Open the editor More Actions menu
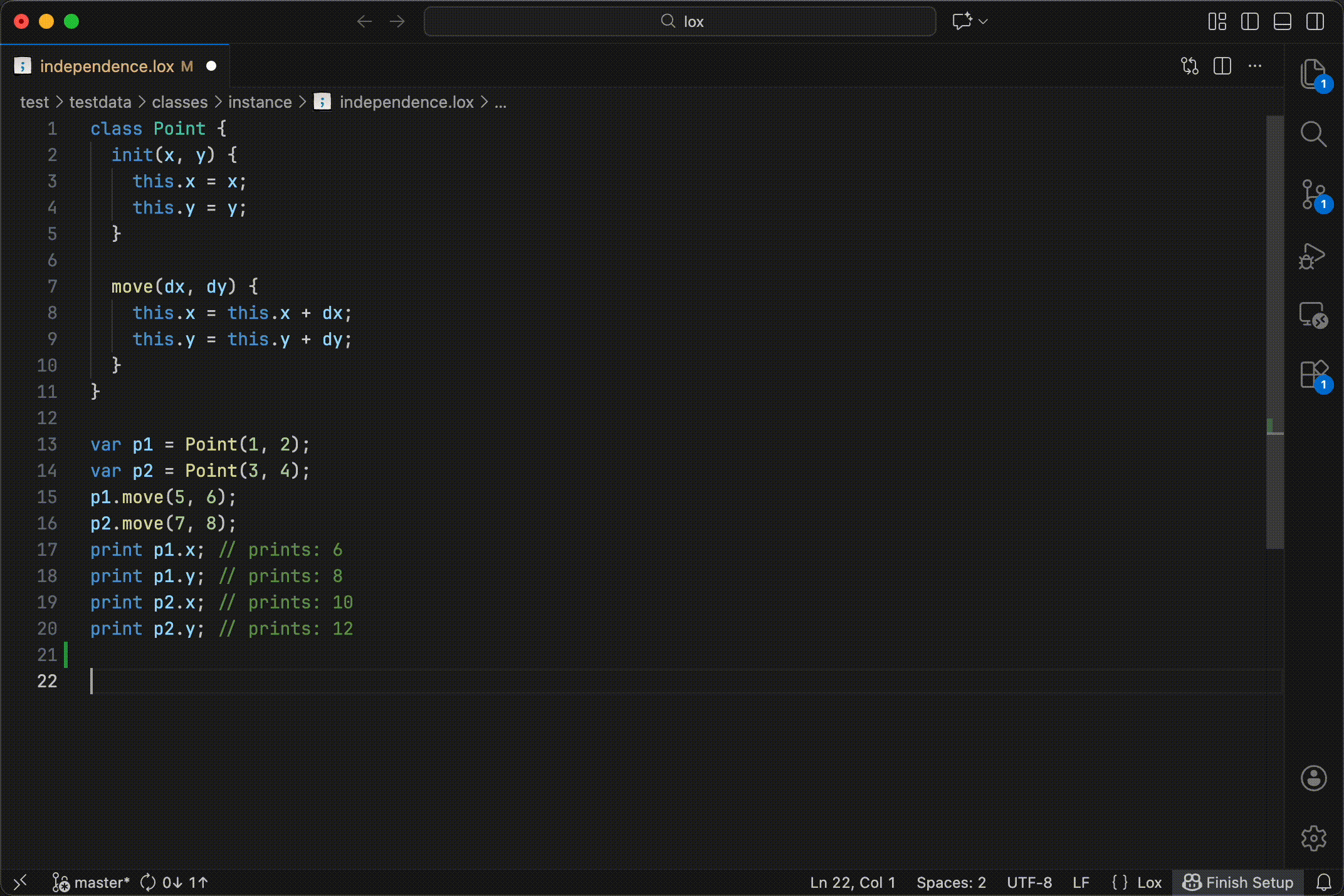This screenshot has height=896, width=1344. pyautogui.click(x=1255, y=66)
